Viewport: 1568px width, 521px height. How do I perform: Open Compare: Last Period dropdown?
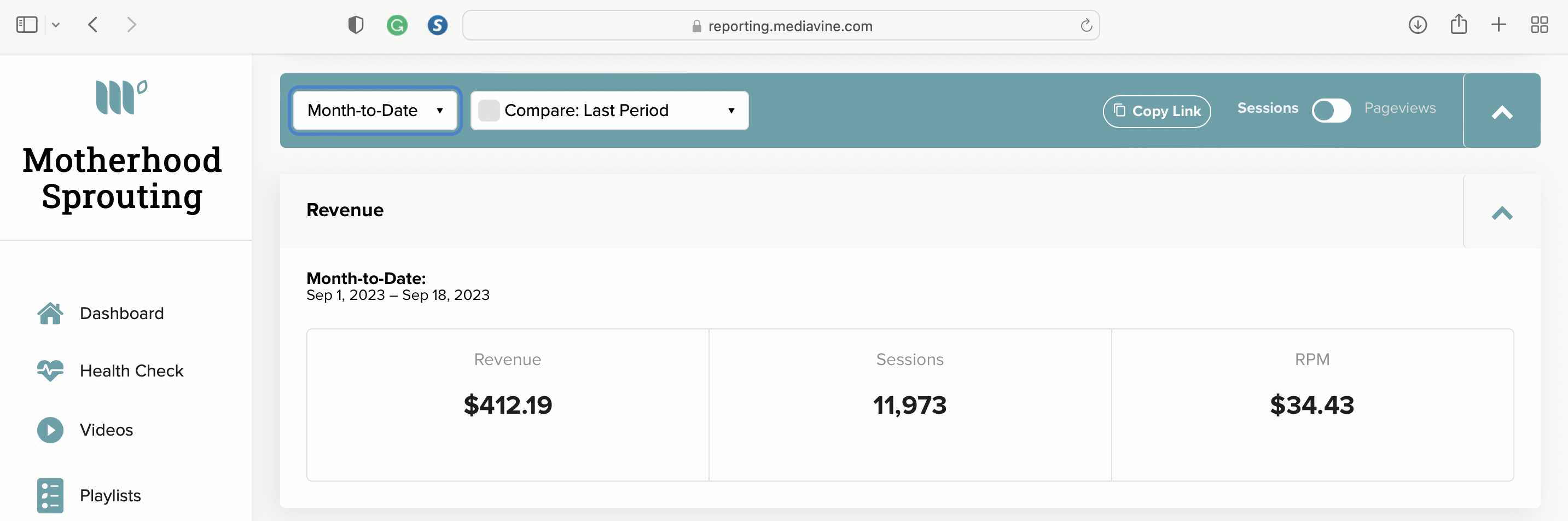pos(609,110)
